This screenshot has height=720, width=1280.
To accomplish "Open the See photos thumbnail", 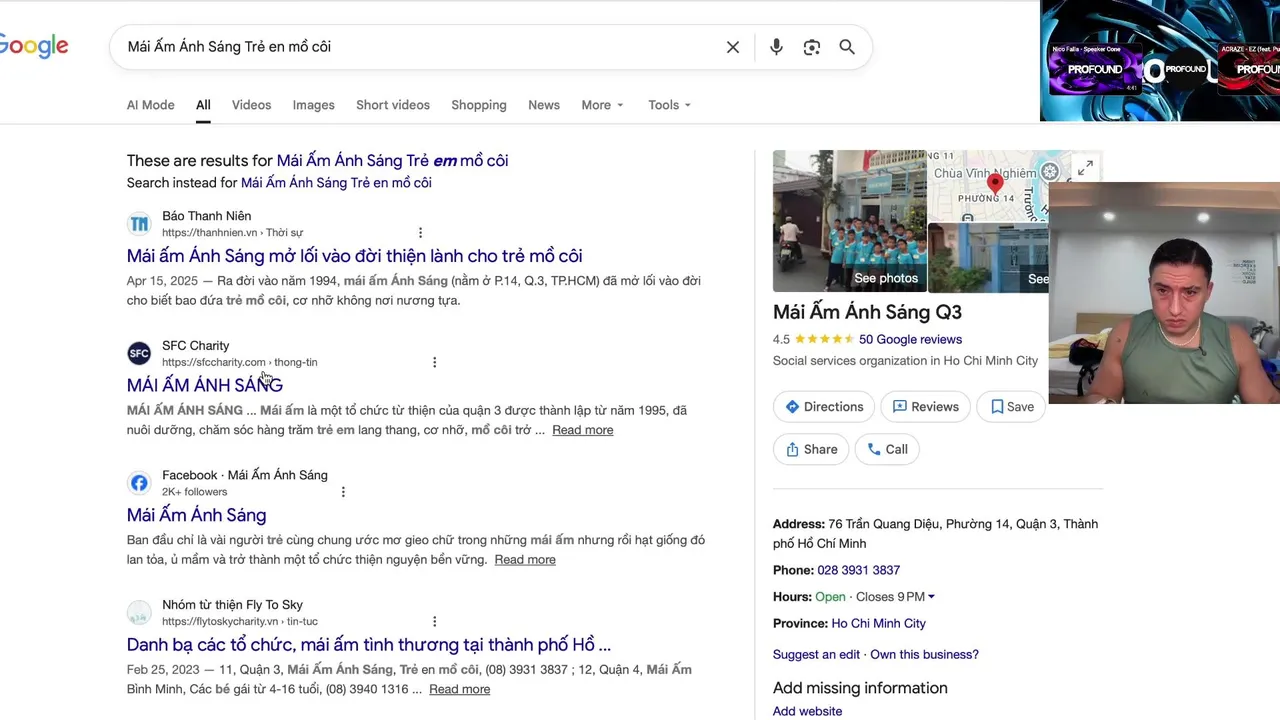I will pyautogui.click(x=850, y=221).
